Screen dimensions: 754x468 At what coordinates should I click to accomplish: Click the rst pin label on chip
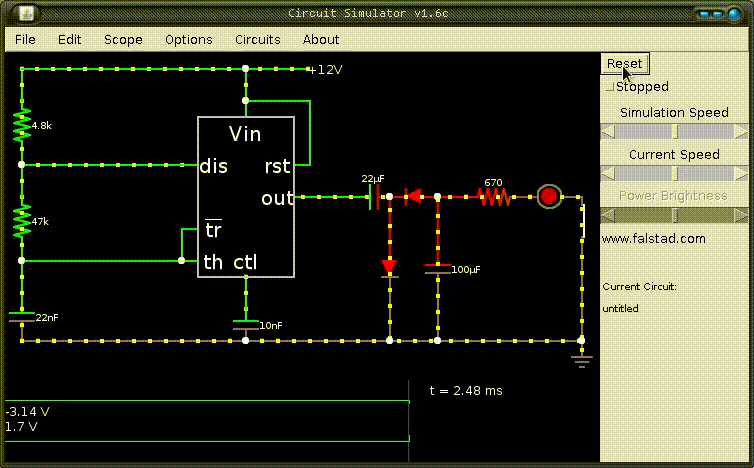pos(277,166)
